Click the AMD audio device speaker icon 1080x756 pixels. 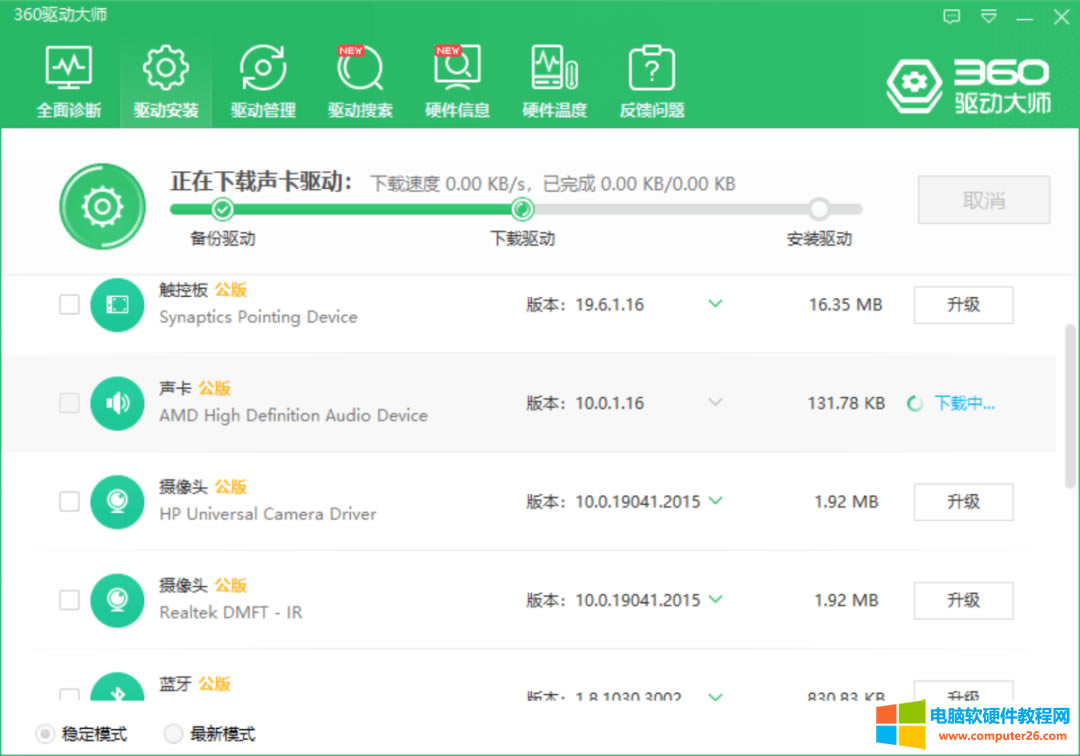point(117,403)
